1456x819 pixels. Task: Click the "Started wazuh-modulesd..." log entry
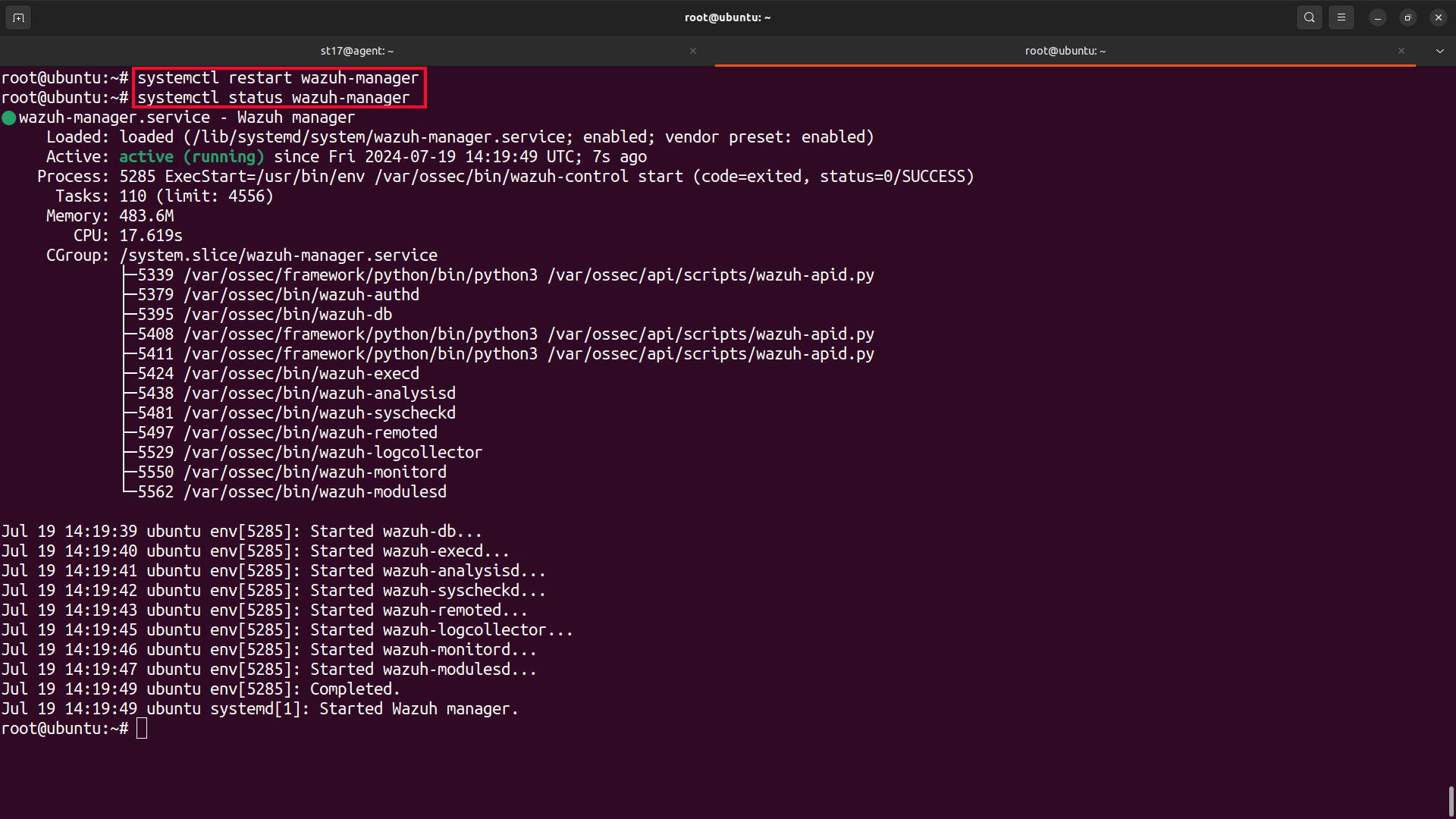click(x=269, y=670)
